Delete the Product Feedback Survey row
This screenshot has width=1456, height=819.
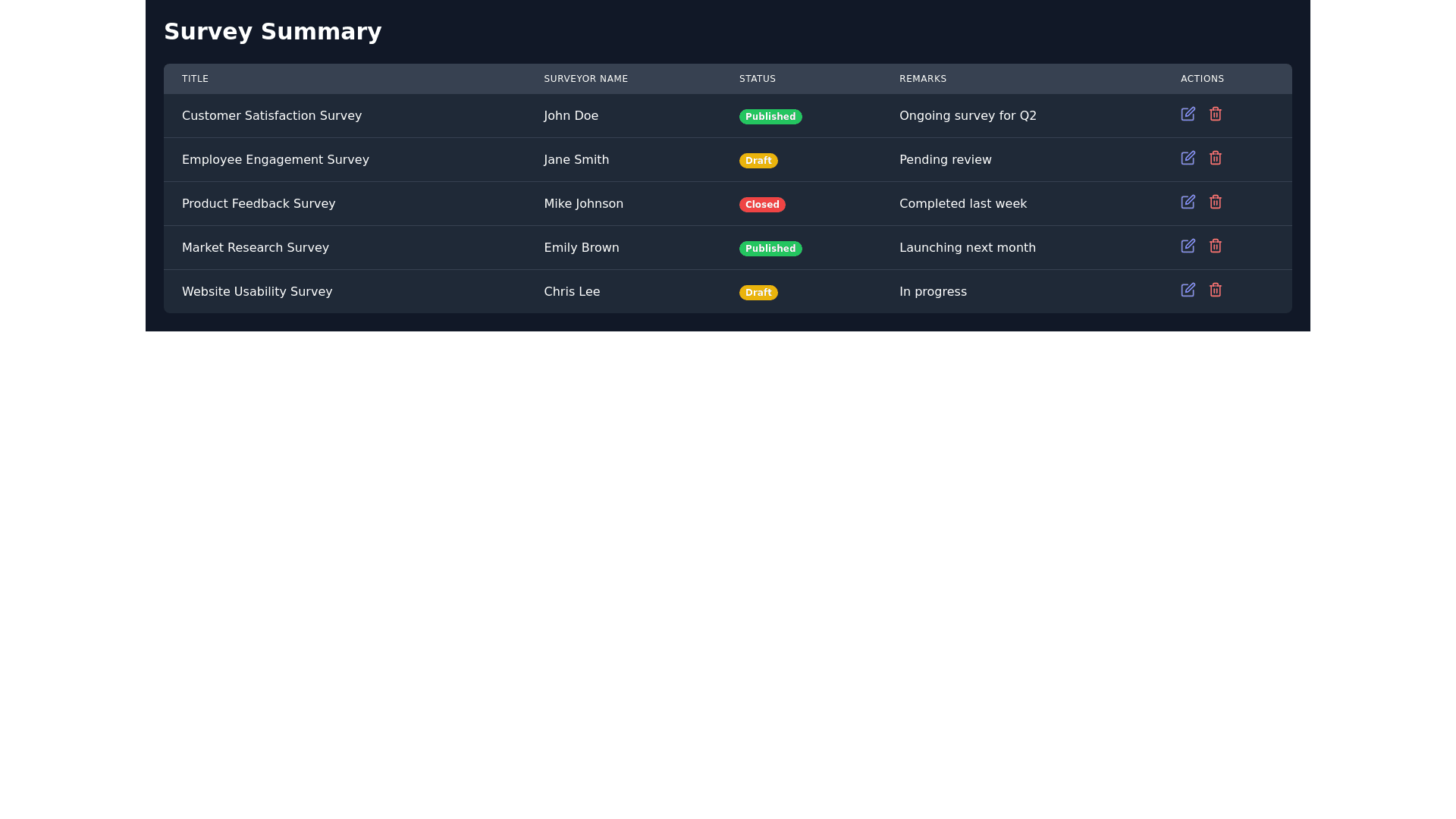[1215, 202]
